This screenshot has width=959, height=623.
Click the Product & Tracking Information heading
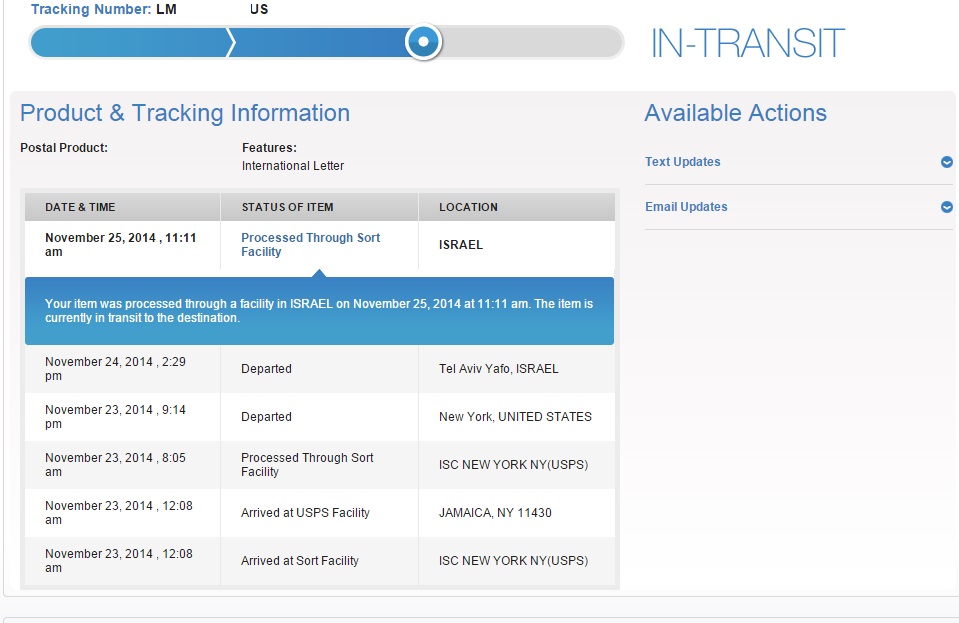(x=185, y=113)
